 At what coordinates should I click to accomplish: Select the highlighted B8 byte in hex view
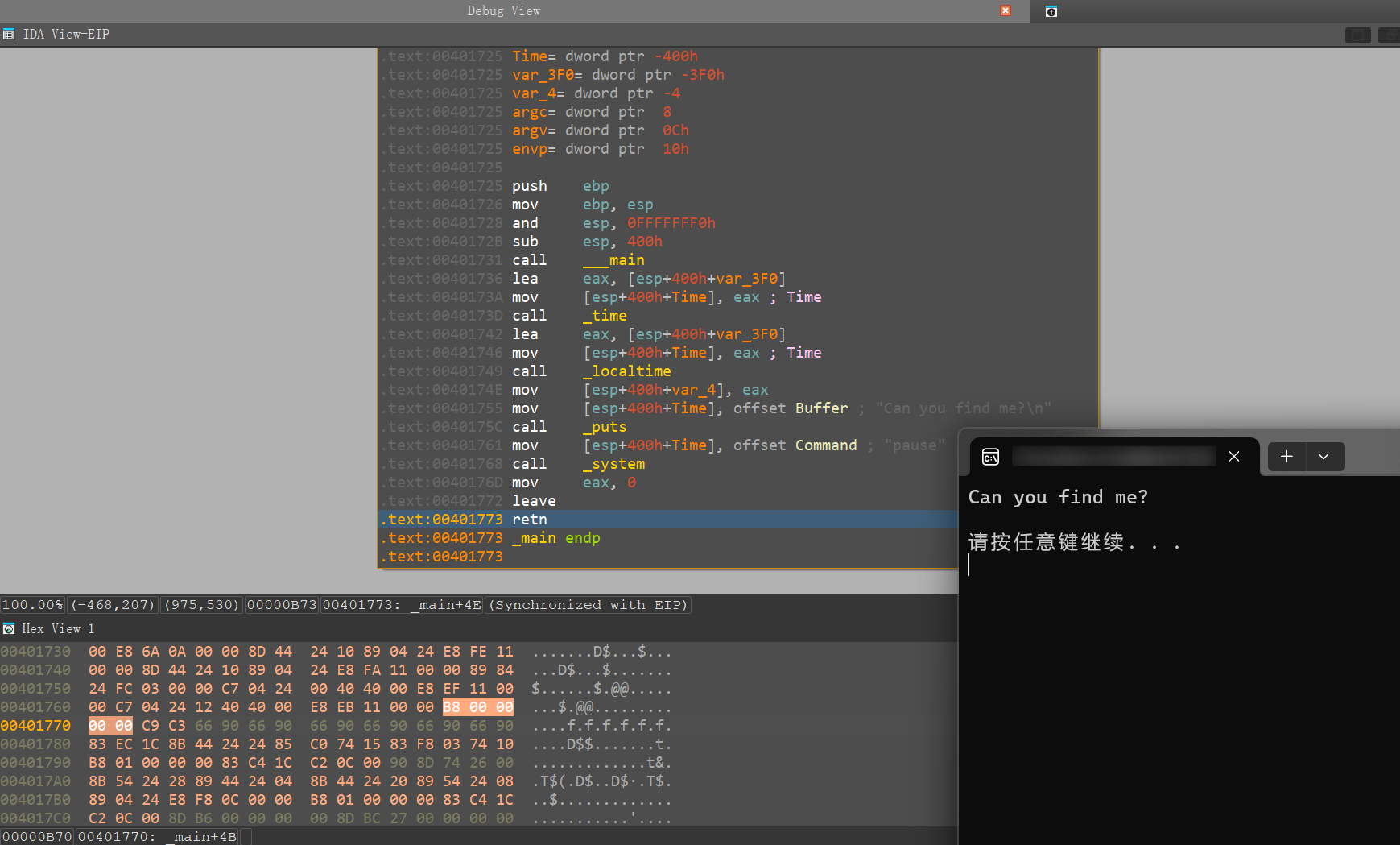point(452,707)
